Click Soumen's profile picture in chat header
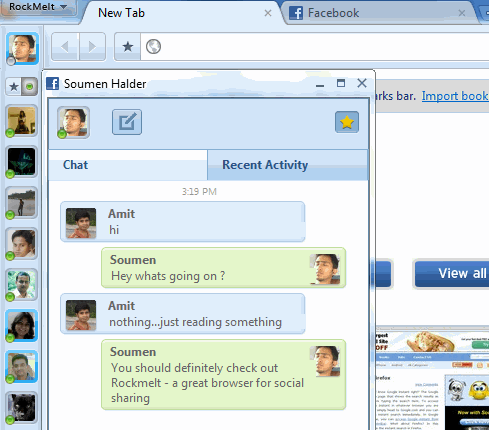 click(x=73, y=122)
